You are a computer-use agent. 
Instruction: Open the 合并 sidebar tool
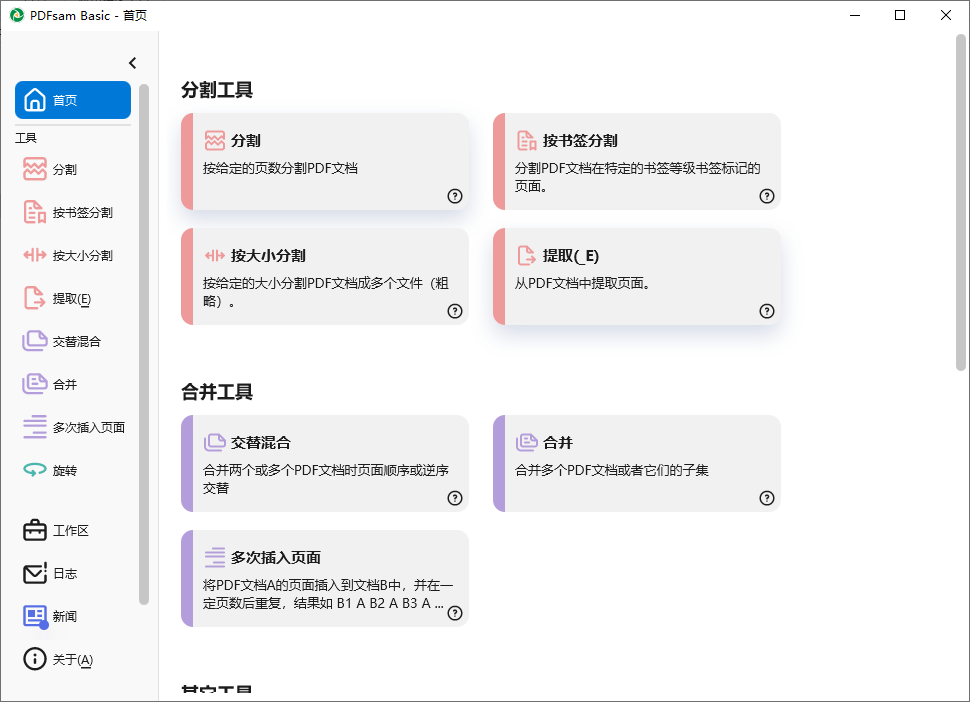tap(64, 384)
